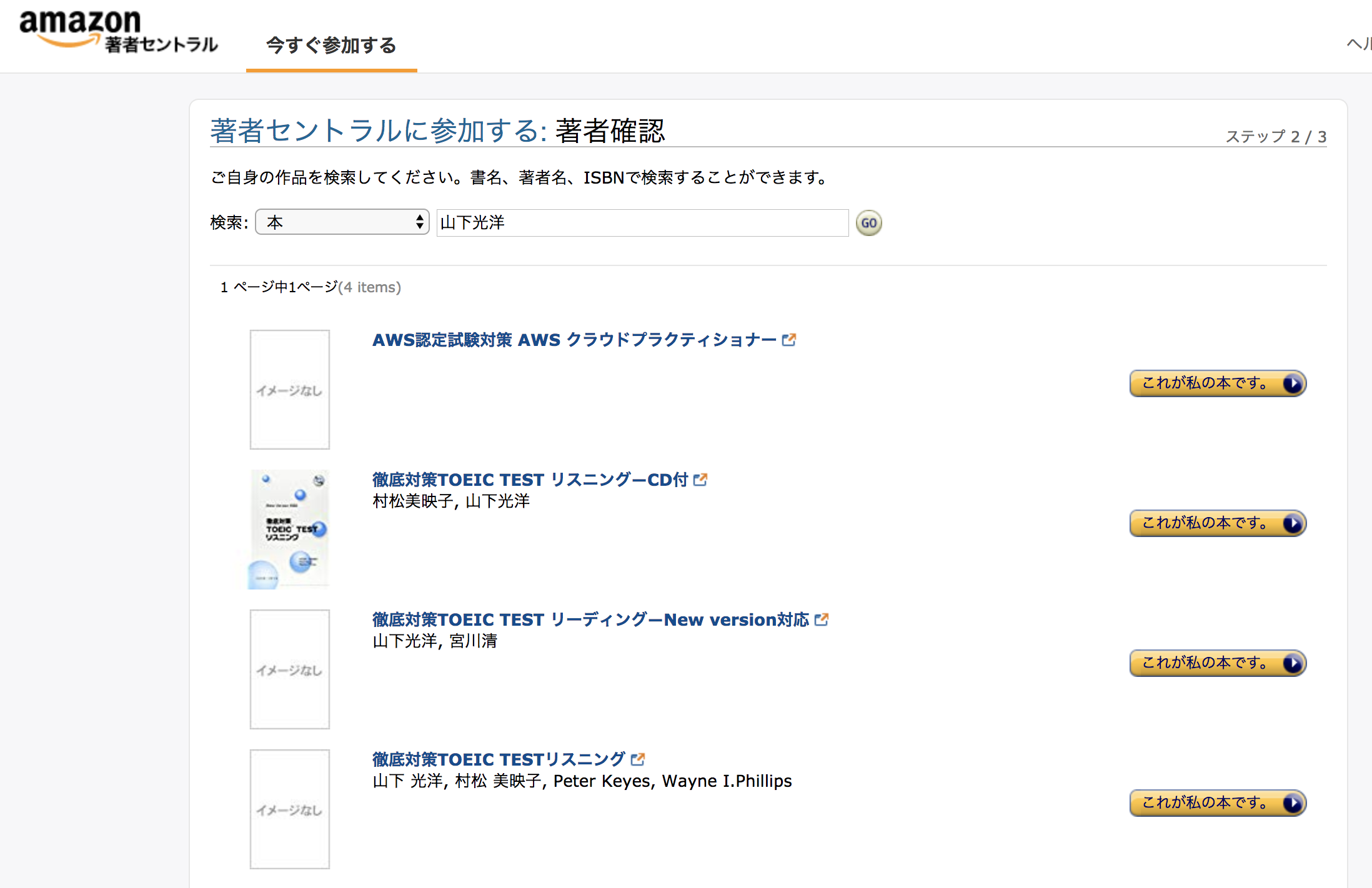Open the AWS認定試験対策 クラウドプラクティショナー title link
Viewport: 1372px width, 888px height.
[x=574, y=340]
